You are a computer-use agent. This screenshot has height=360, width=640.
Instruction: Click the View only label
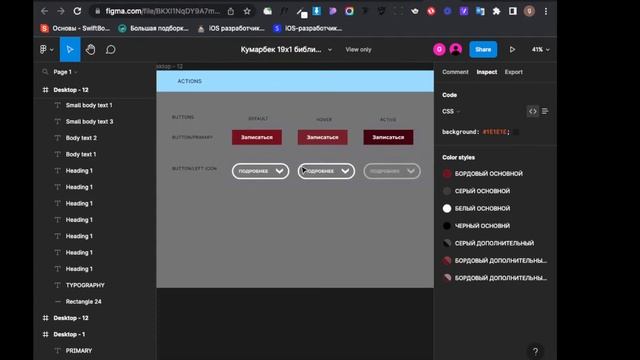pyautogui.click(x=358, y=49)
